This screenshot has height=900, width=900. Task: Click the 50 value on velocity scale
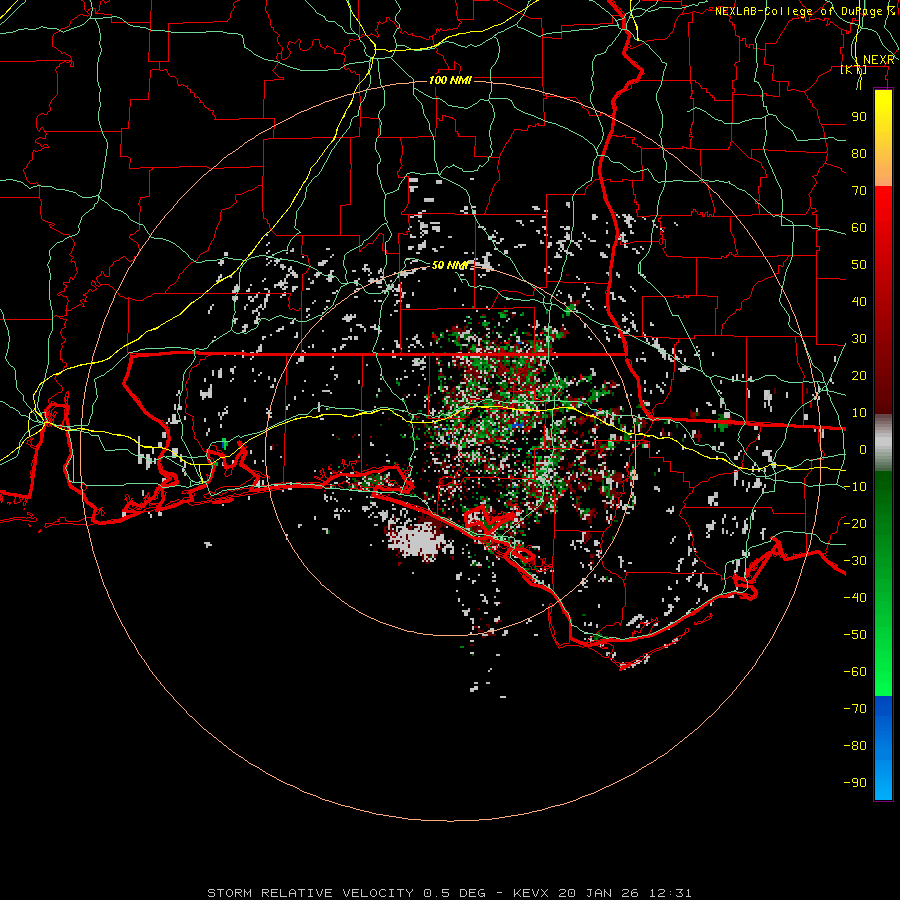point(859,265)
